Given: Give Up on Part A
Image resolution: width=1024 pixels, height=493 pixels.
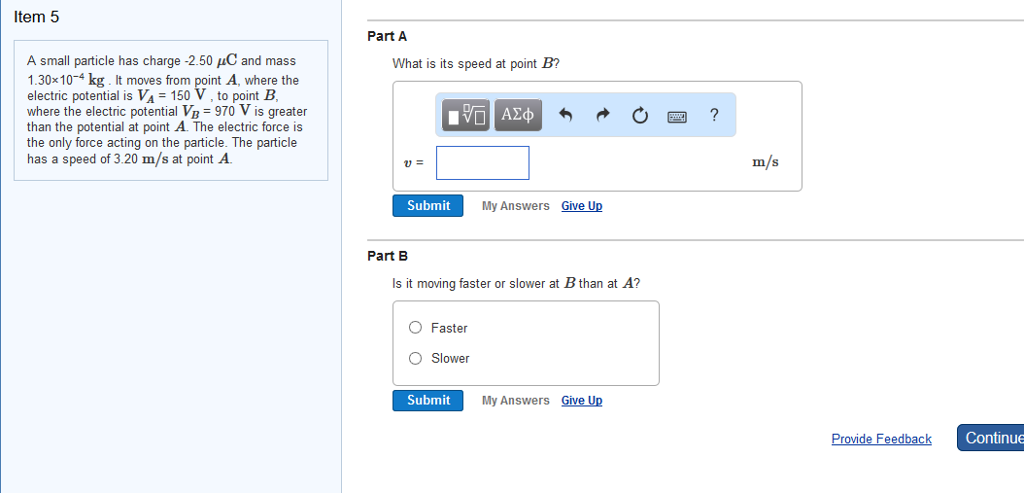Looking at the screenshot, I should [x=582, y=206].
